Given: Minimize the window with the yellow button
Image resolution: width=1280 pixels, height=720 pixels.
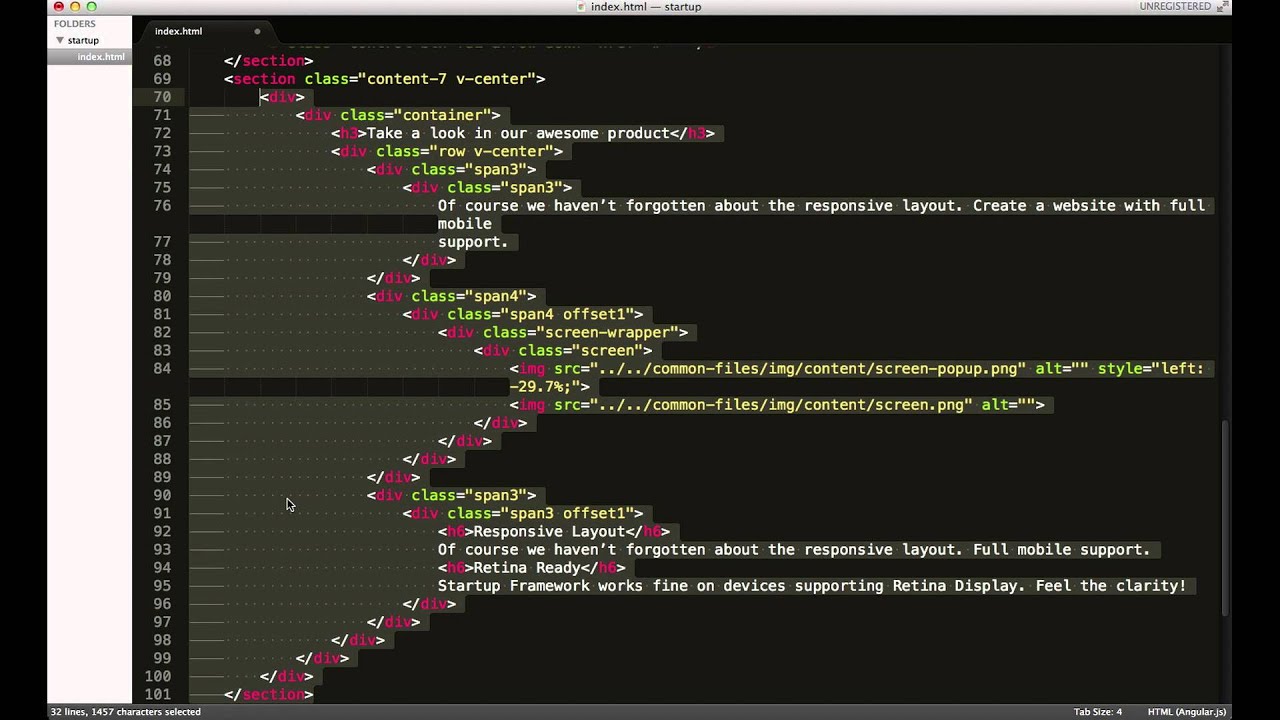Looking at the screenshot, I should coord(74,7).
